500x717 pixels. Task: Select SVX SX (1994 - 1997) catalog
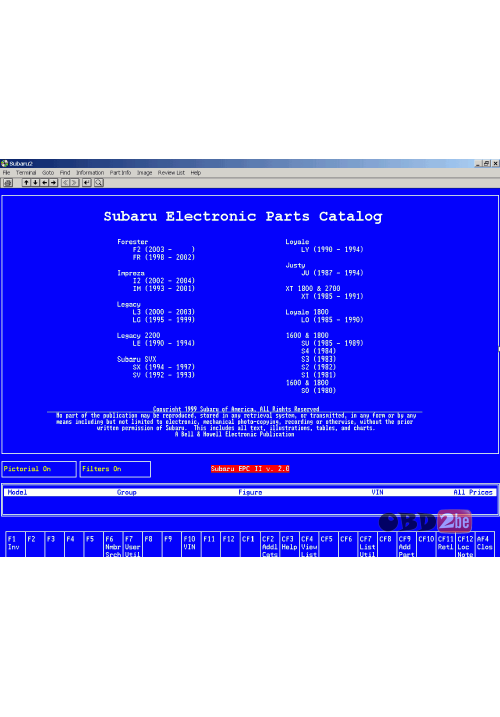pos(164,367)
